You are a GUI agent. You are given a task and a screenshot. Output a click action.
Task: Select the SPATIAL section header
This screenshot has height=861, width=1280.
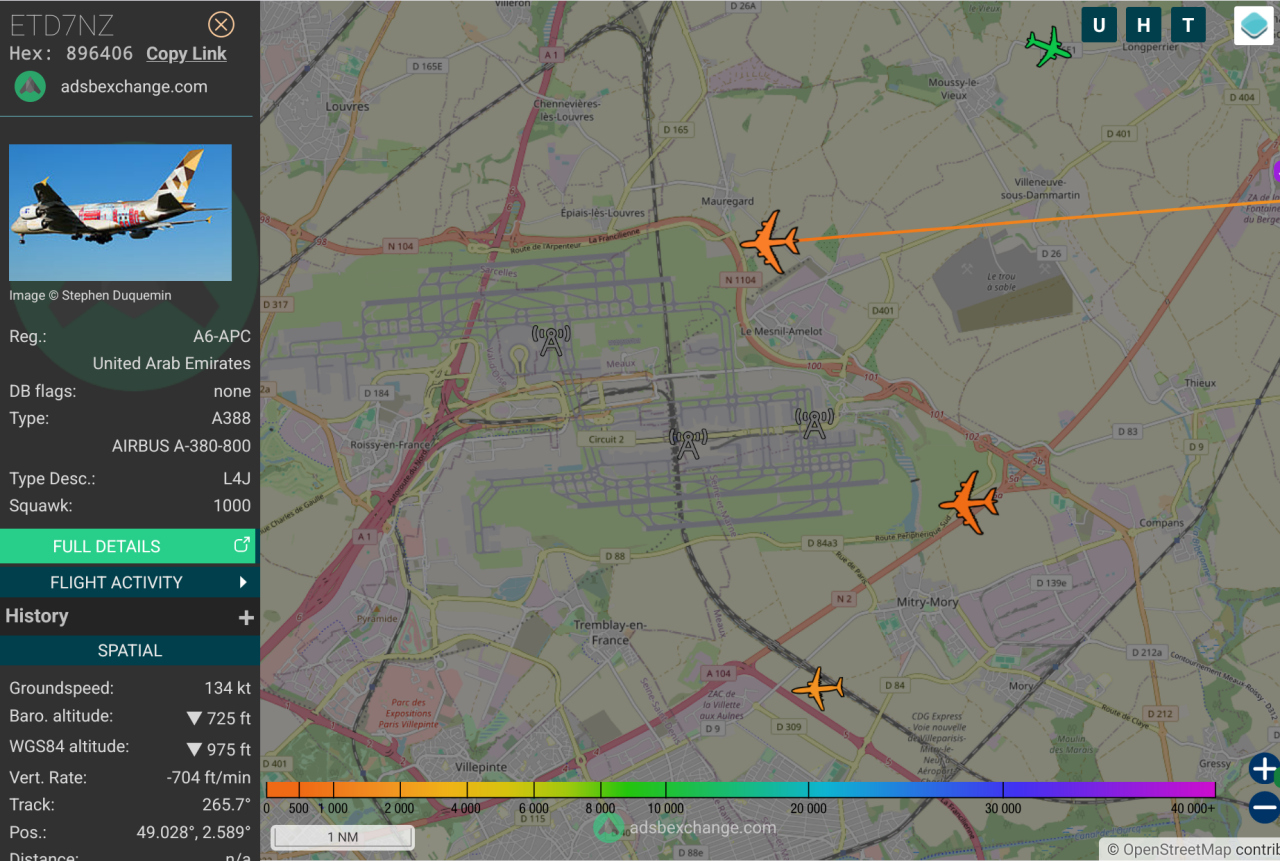point(129,650)
